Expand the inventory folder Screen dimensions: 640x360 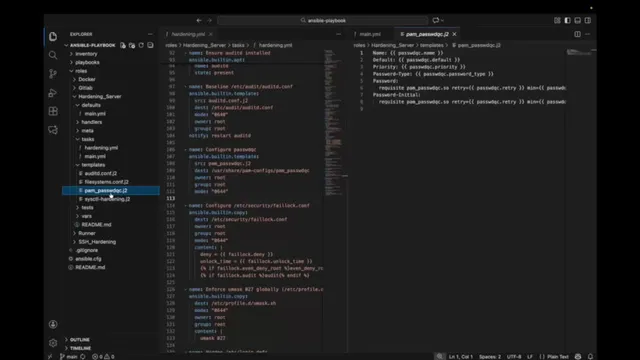point(86,54)
